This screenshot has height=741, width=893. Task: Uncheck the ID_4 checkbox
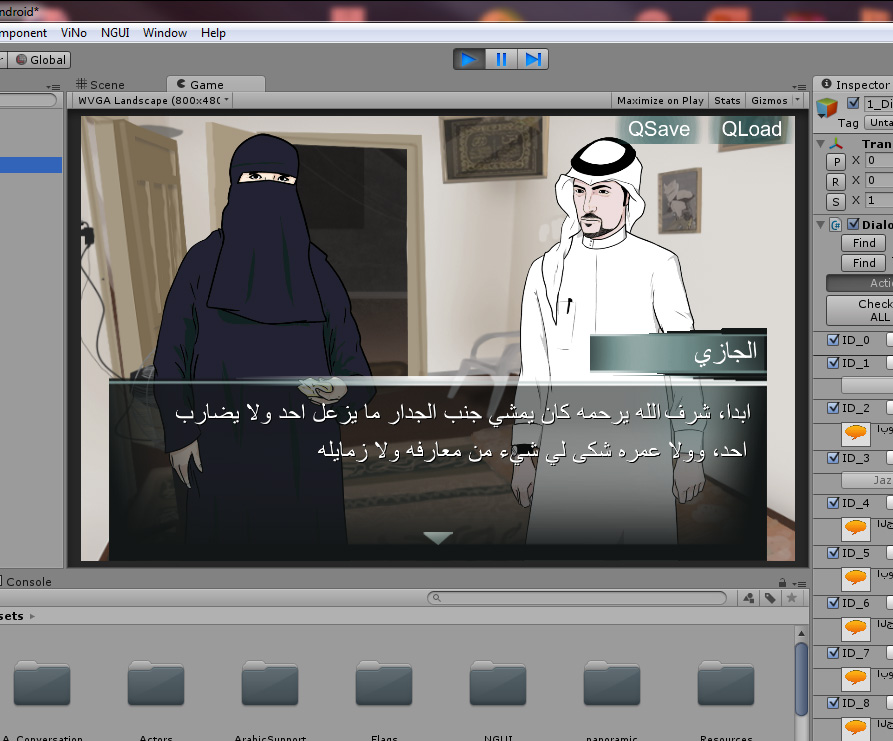coord(834,503)
